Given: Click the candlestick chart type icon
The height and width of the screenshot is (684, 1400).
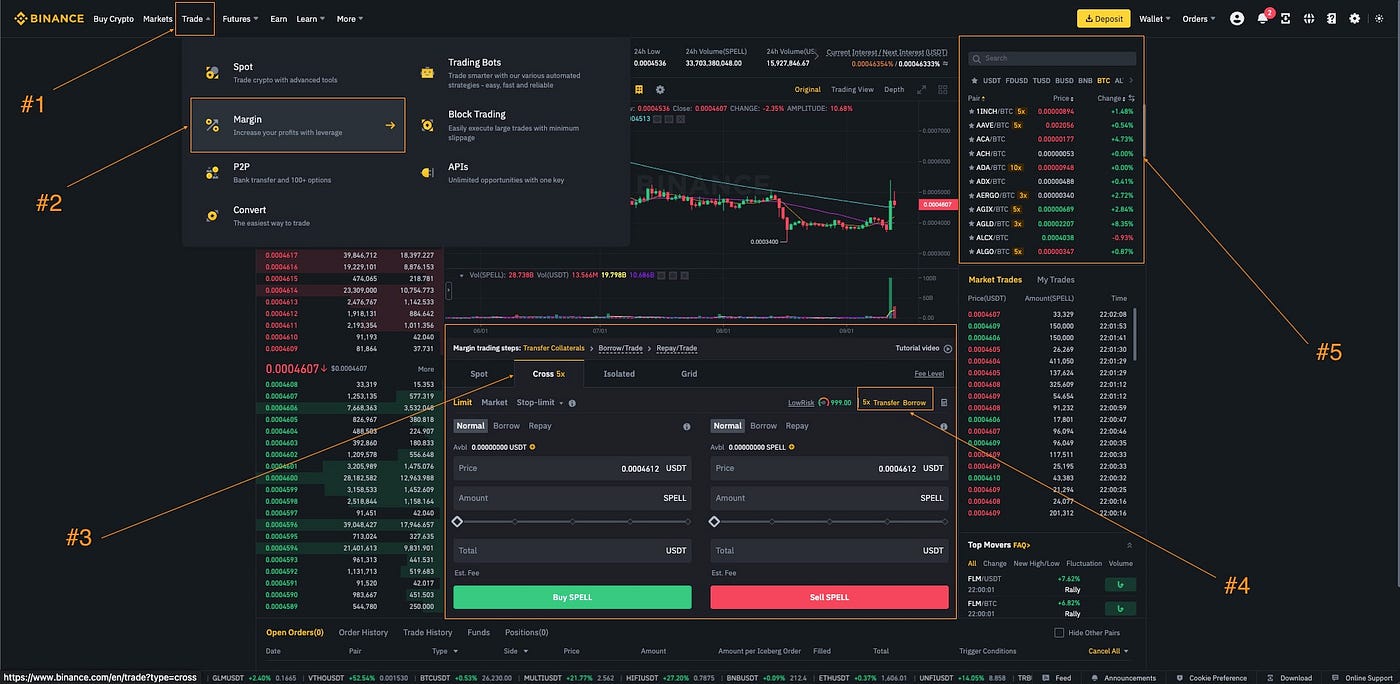Looking at the screenshot, I should 639,89.
